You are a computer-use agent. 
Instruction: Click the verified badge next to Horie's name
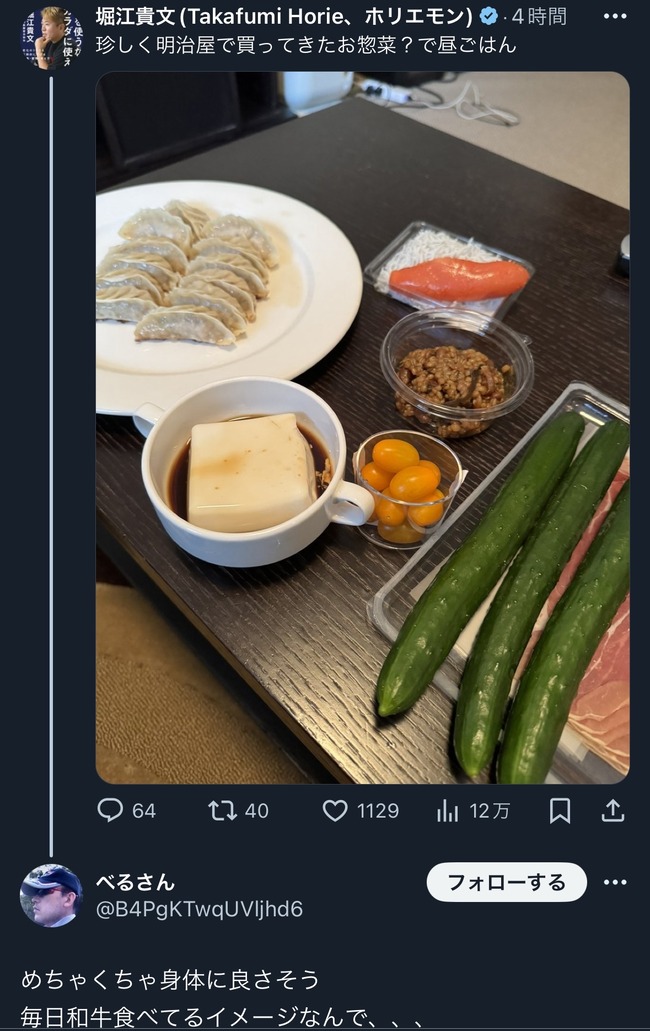point(489,16)
